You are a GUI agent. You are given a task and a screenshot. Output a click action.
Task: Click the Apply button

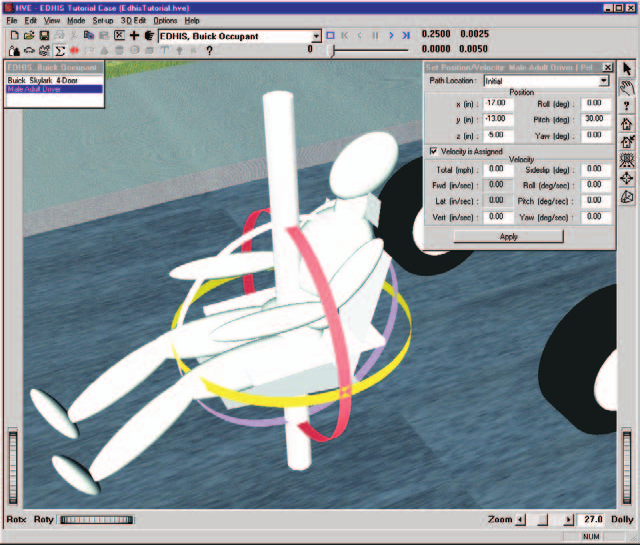pos(508,236)
